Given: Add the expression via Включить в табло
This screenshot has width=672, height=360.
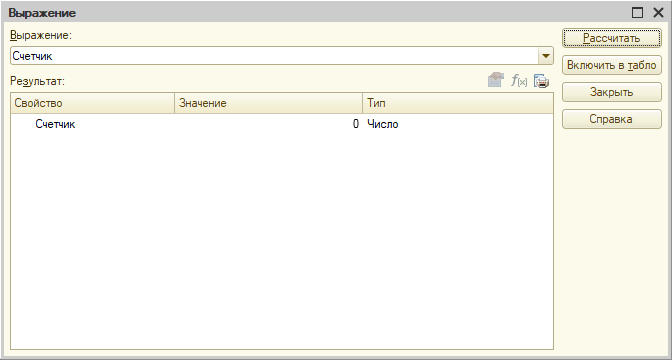Looking at the screenshot, I should [x=612, y=65].
